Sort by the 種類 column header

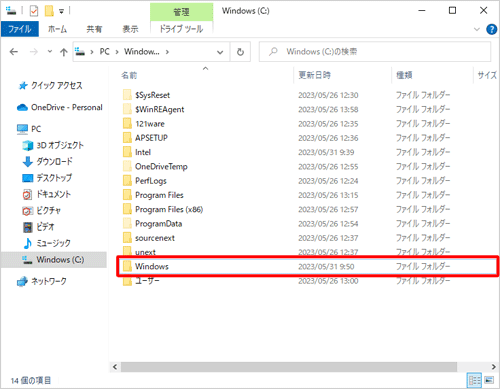[404, 75]
